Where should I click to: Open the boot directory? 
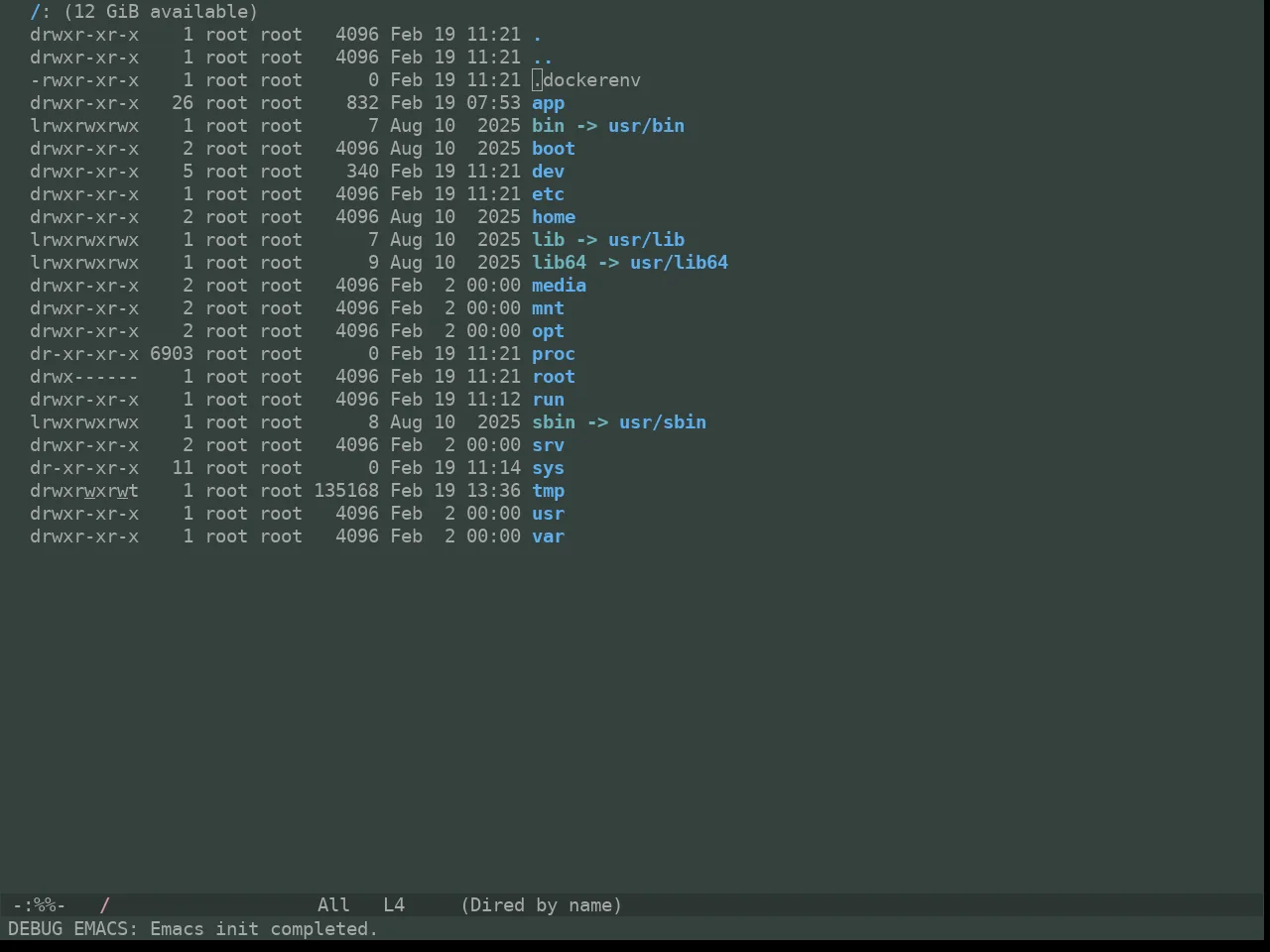[554, 149]
